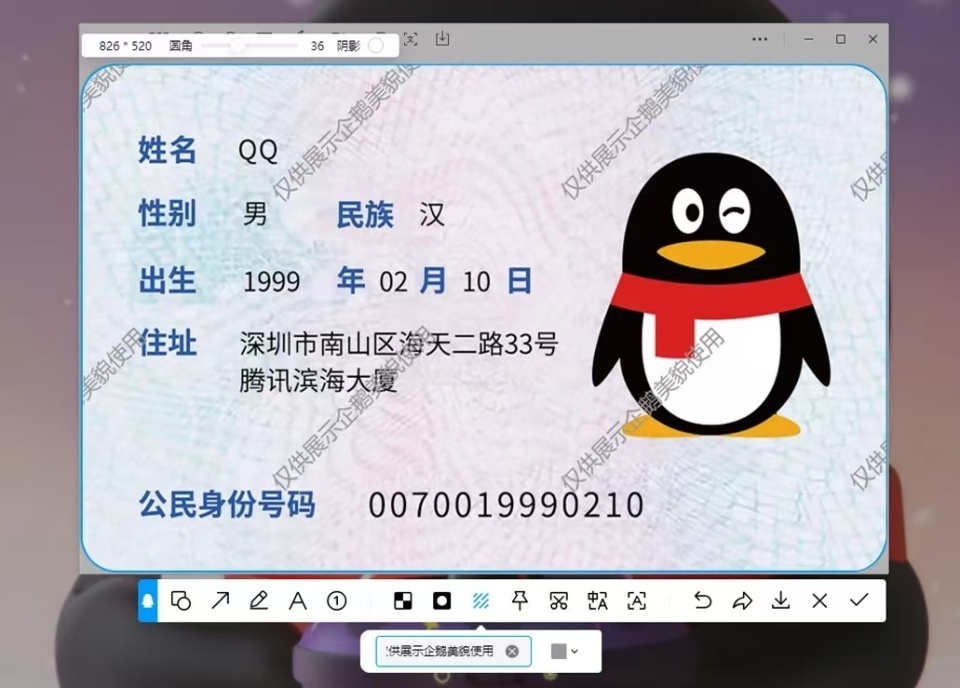Activate the mosaic tool
960x688 pixels.
point(402,601)
